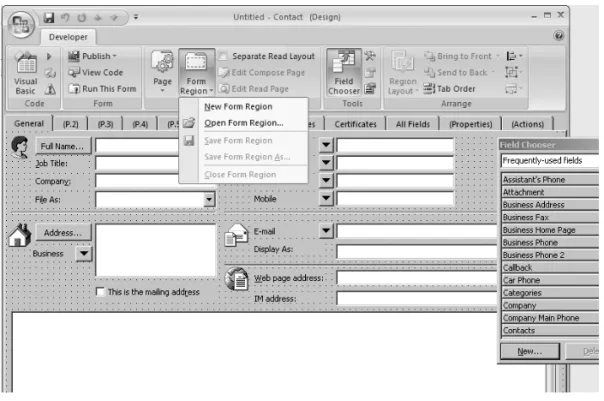Switch to the (P.4) form tab
The height and width of the screenshot is (401, 604).
[140, 124]
